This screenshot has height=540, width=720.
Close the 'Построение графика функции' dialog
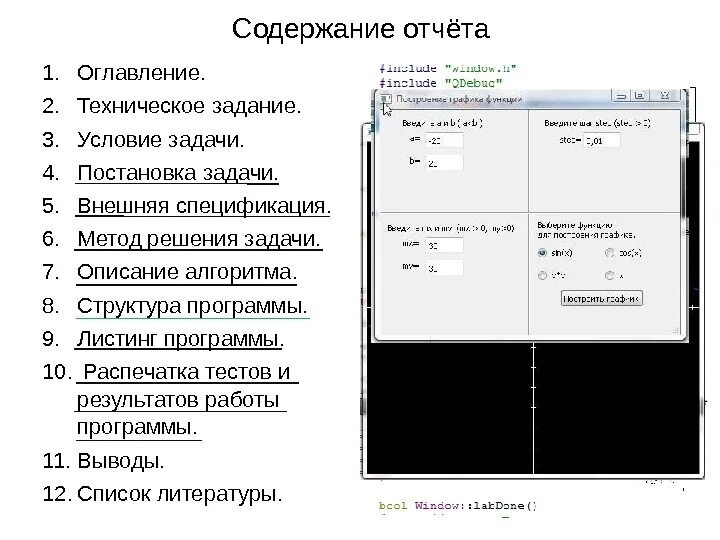click(x=664, y=96)
